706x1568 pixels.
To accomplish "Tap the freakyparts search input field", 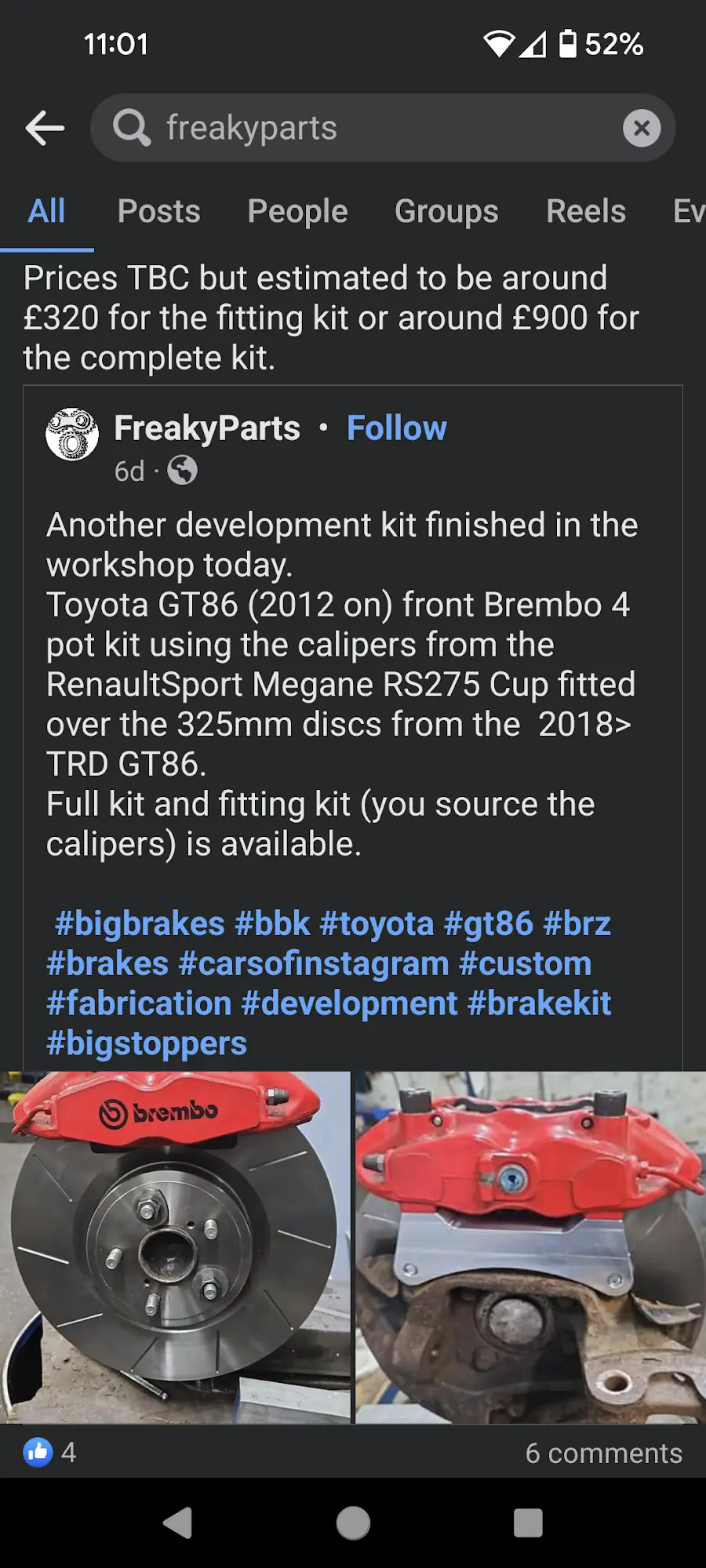I will tap(353, 128).
